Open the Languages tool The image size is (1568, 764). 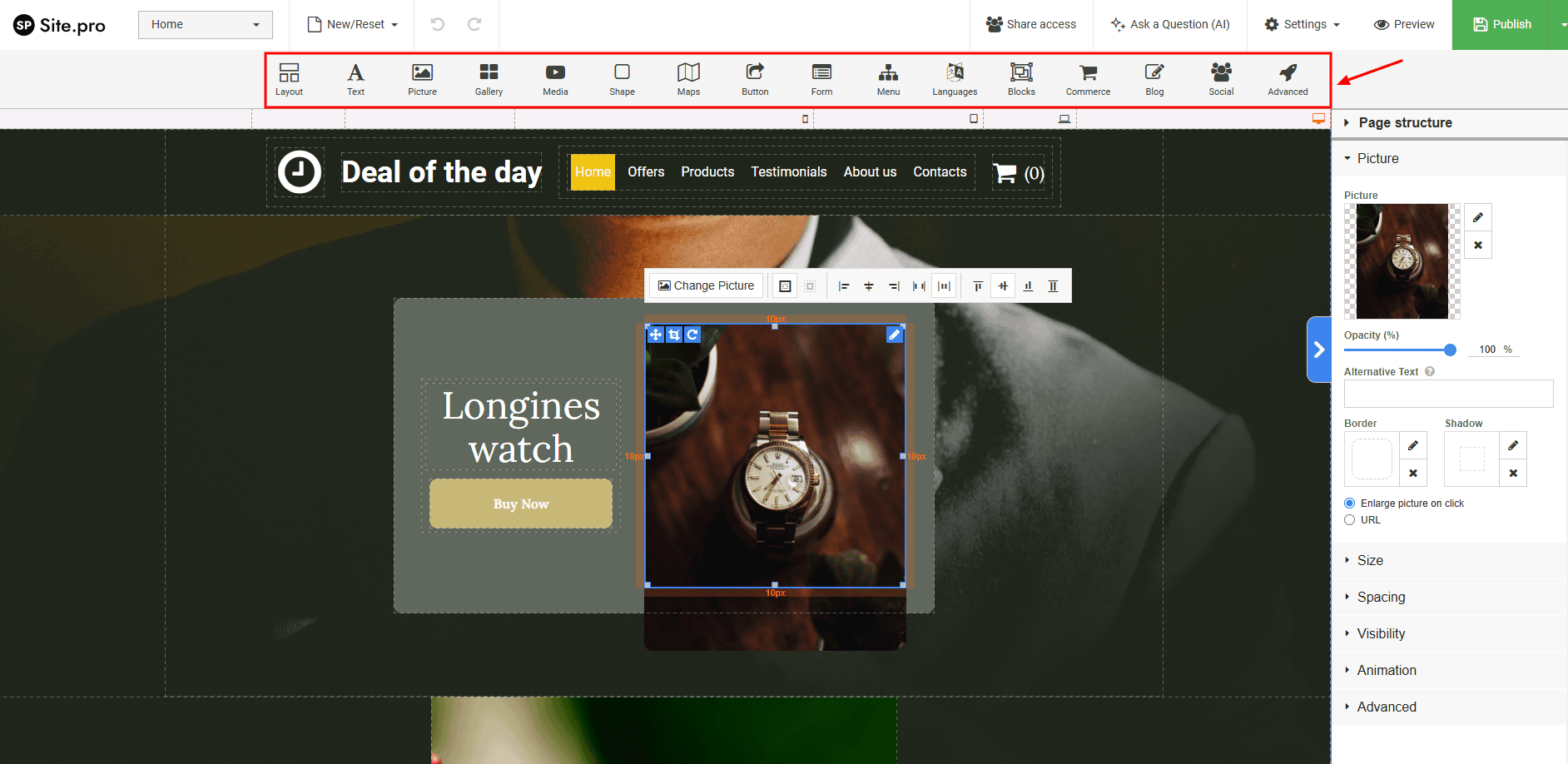click(955, 80)
